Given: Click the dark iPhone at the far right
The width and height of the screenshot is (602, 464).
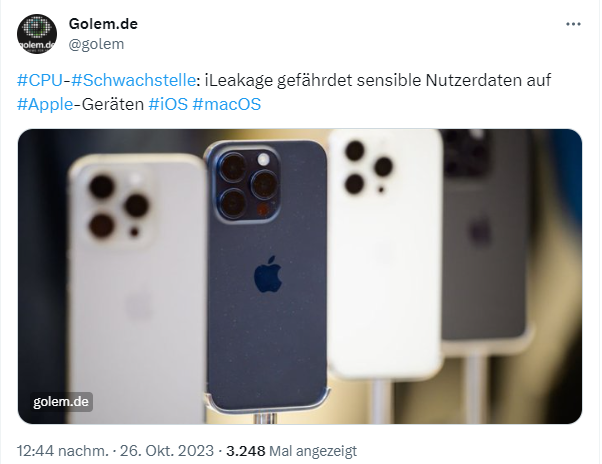Looking at the screenshot, I should click(x=485, y=238).
